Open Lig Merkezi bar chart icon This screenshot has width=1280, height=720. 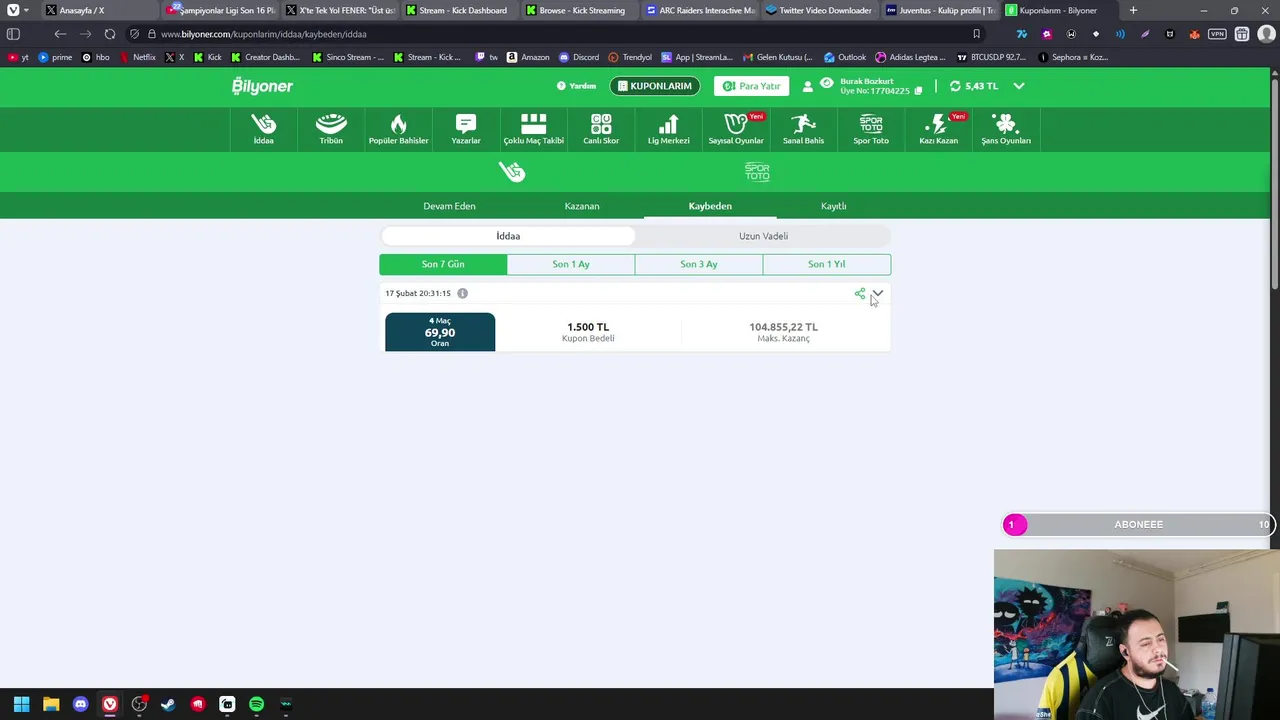(x=668, y=129)
